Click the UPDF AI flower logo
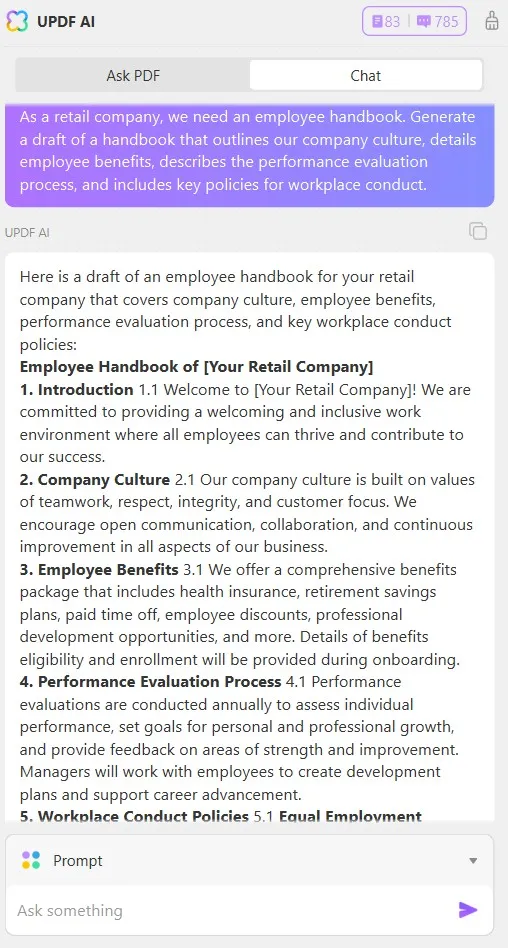The width and height of the screenshot is (508, 948). tap(17, 22)
